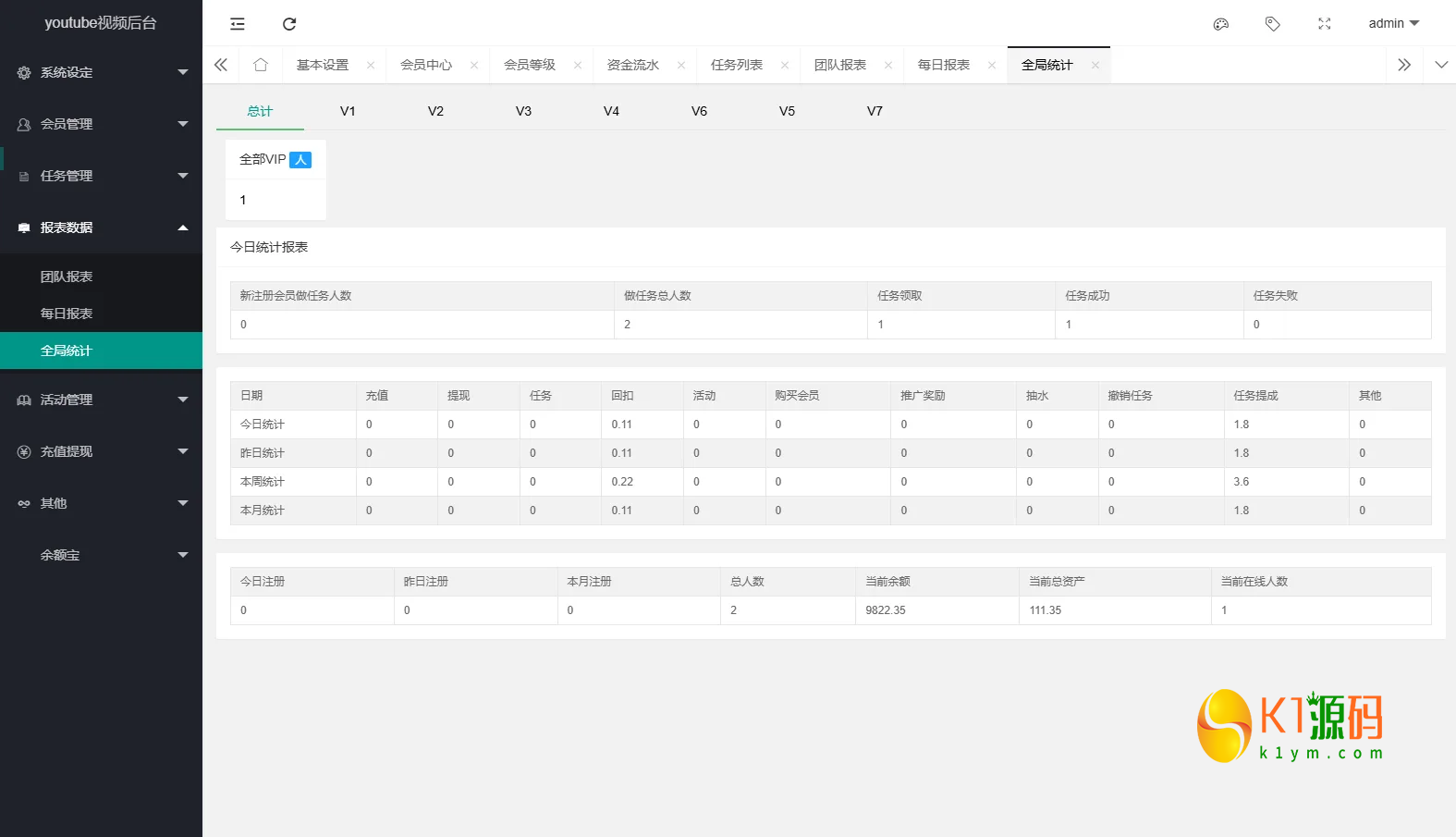This screenshot has height=837, width=1456.
Task: Close the 会员中心 tab
Action: (474, 65)
